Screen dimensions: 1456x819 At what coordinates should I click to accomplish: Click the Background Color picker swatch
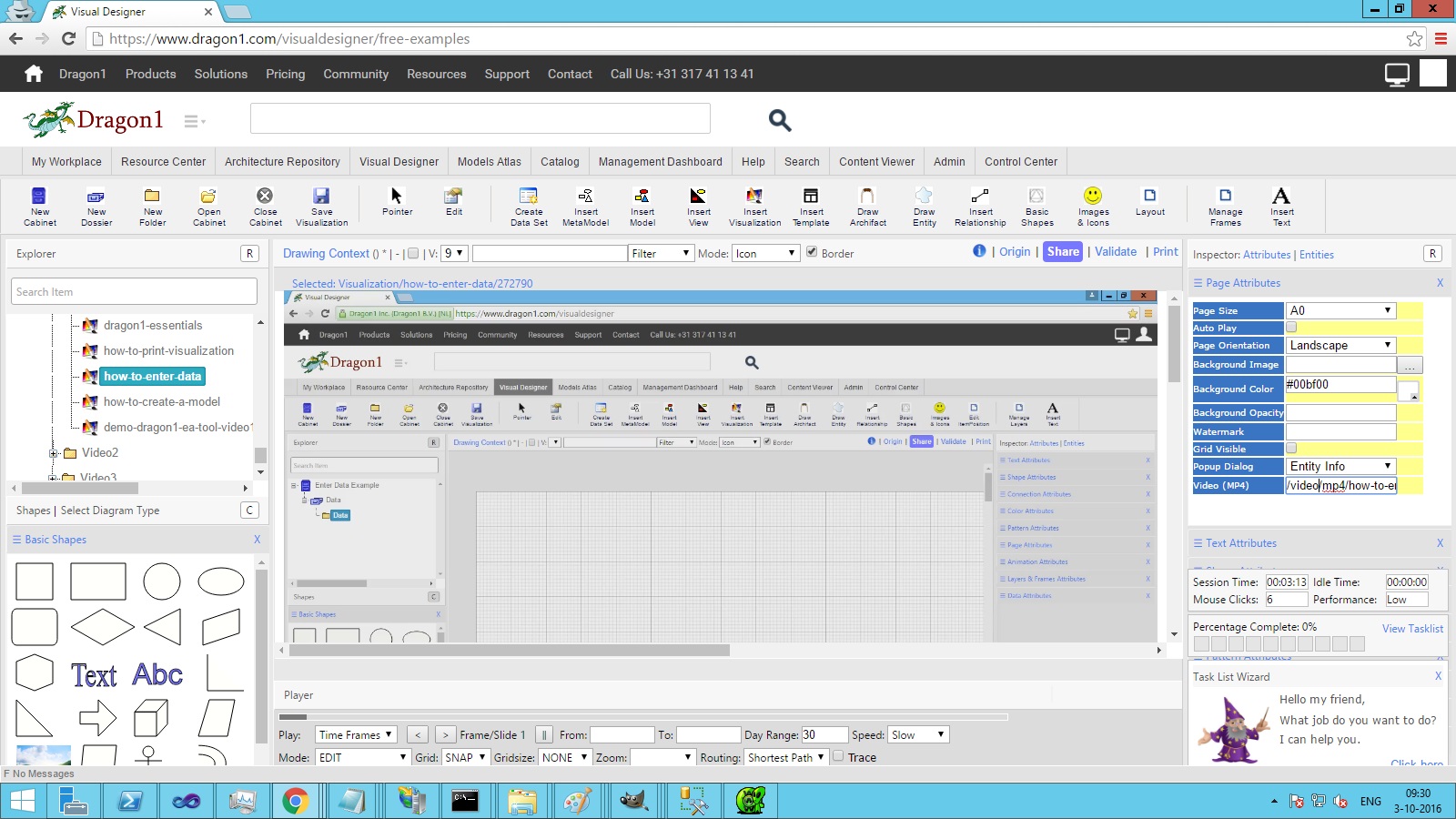pos(1408,390)
